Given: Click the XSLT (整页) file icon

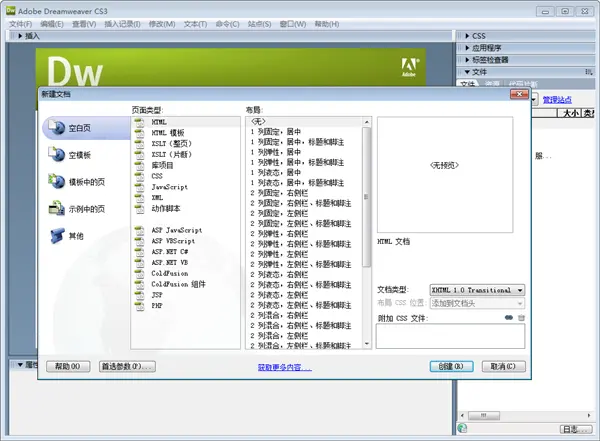Looking at the screenshot, I should tap(140, 144).
